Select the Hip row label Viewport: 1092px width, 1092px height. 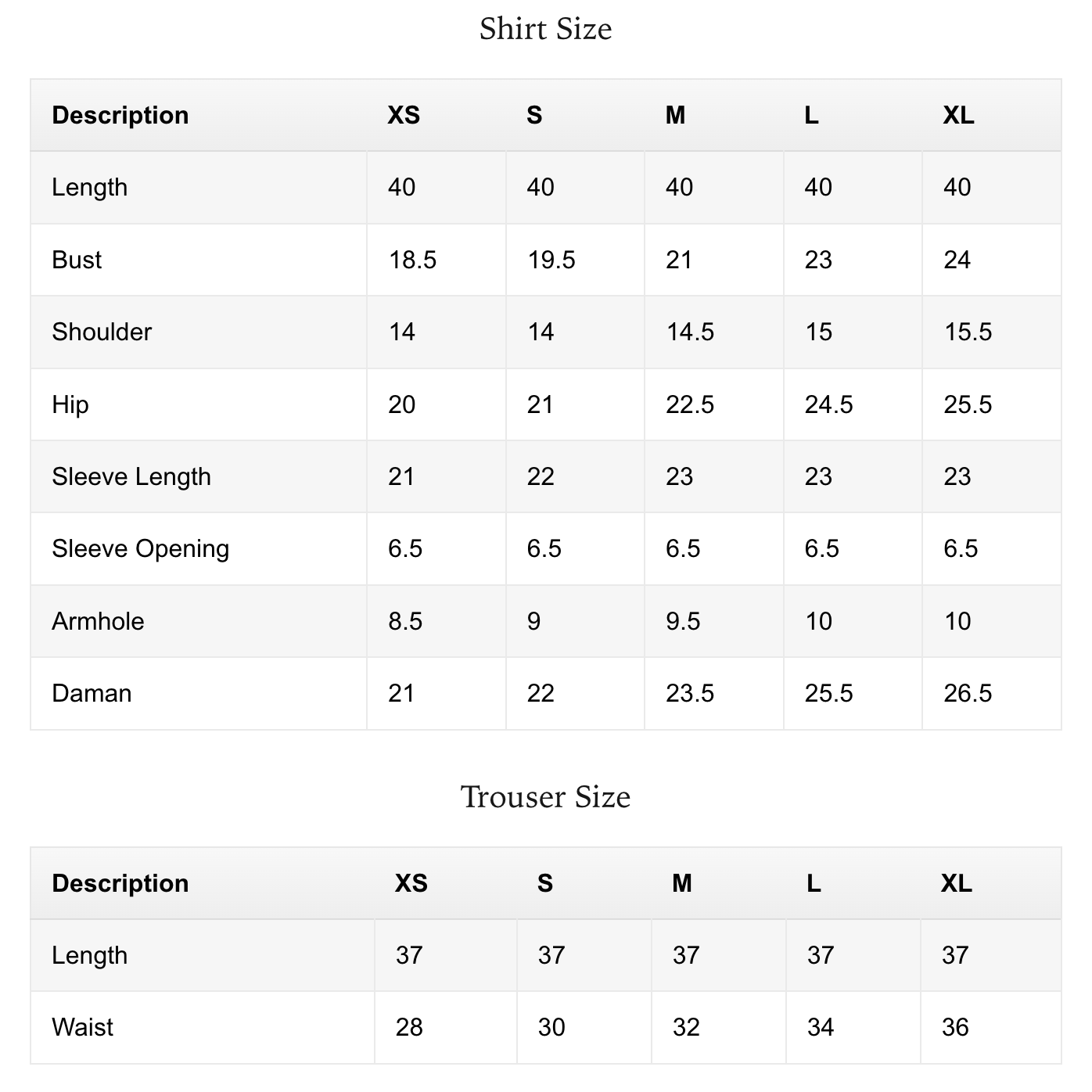pos(70,404)
